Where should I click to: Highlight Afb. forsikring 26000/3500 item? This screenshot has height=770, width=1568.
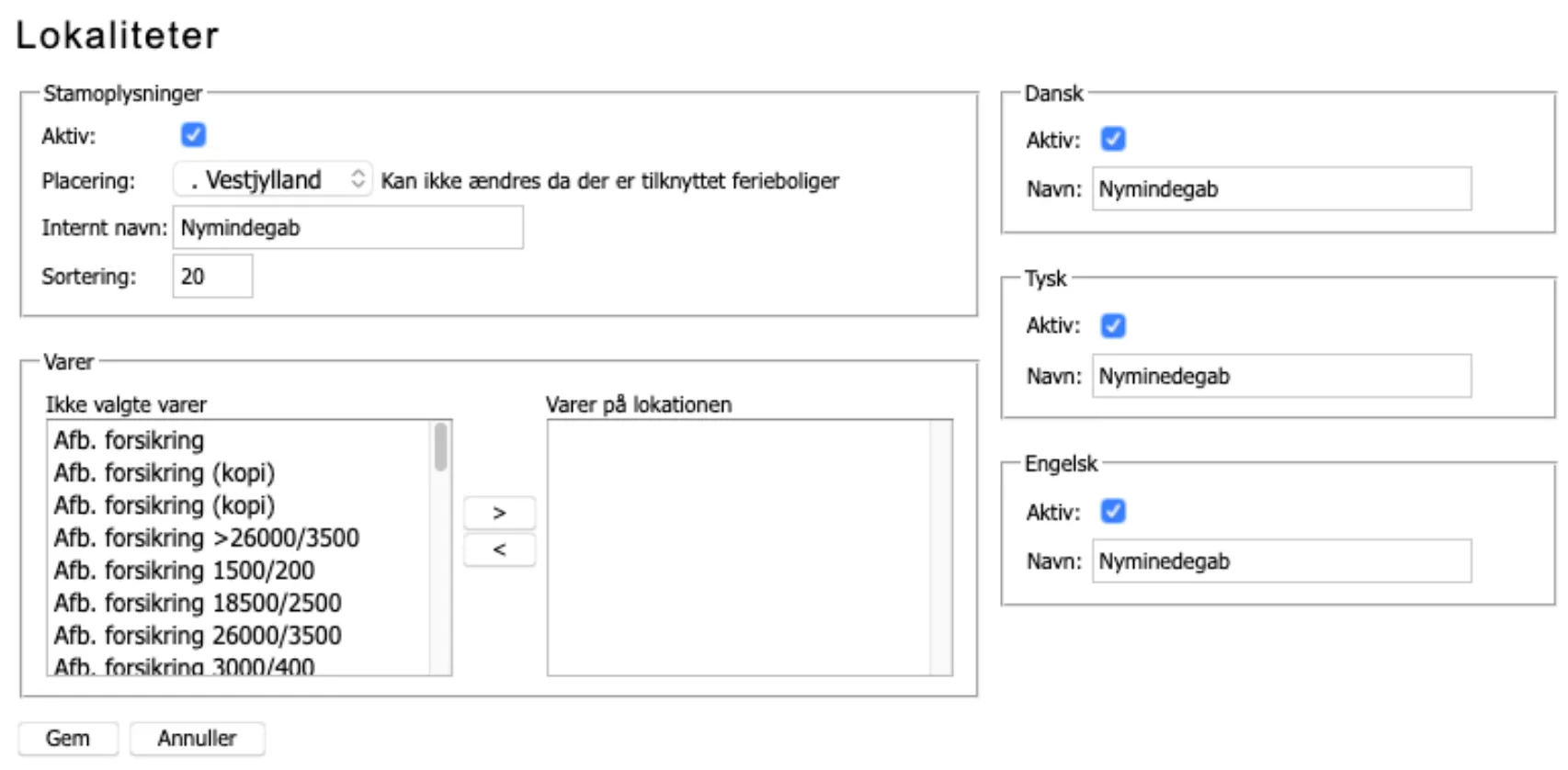tap(198, 636)
